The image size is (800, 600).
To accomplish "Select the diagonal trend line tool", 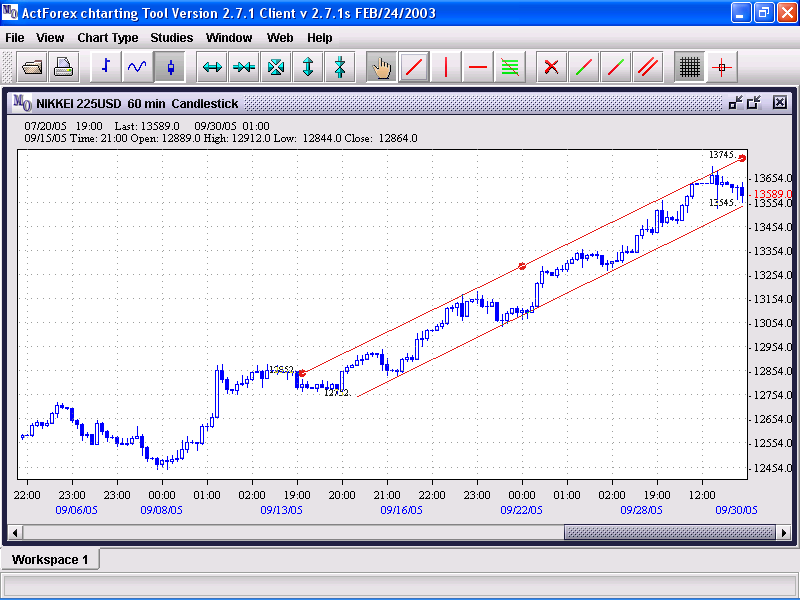I will point(413,68).
